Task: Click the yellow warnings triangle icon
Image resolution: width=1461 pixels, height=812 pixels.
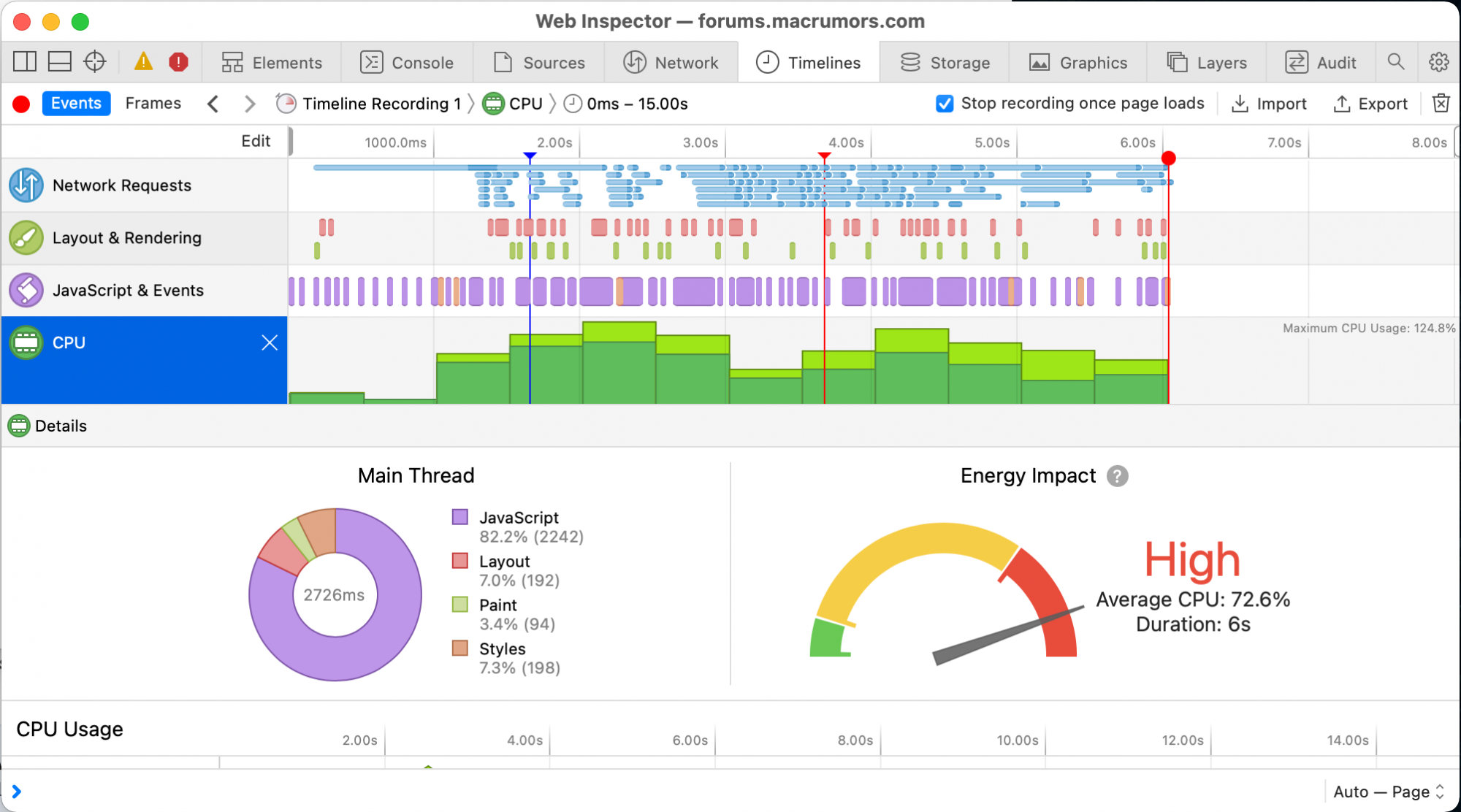Action: click(144, 62)
